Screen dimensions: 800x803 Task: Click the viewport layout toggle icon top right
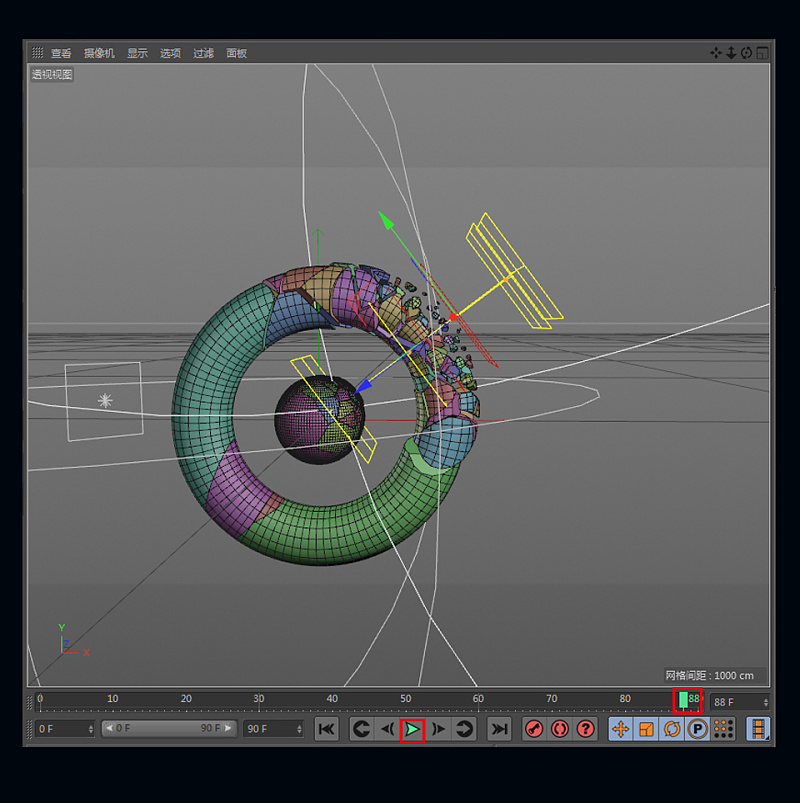tap(763, 53)
